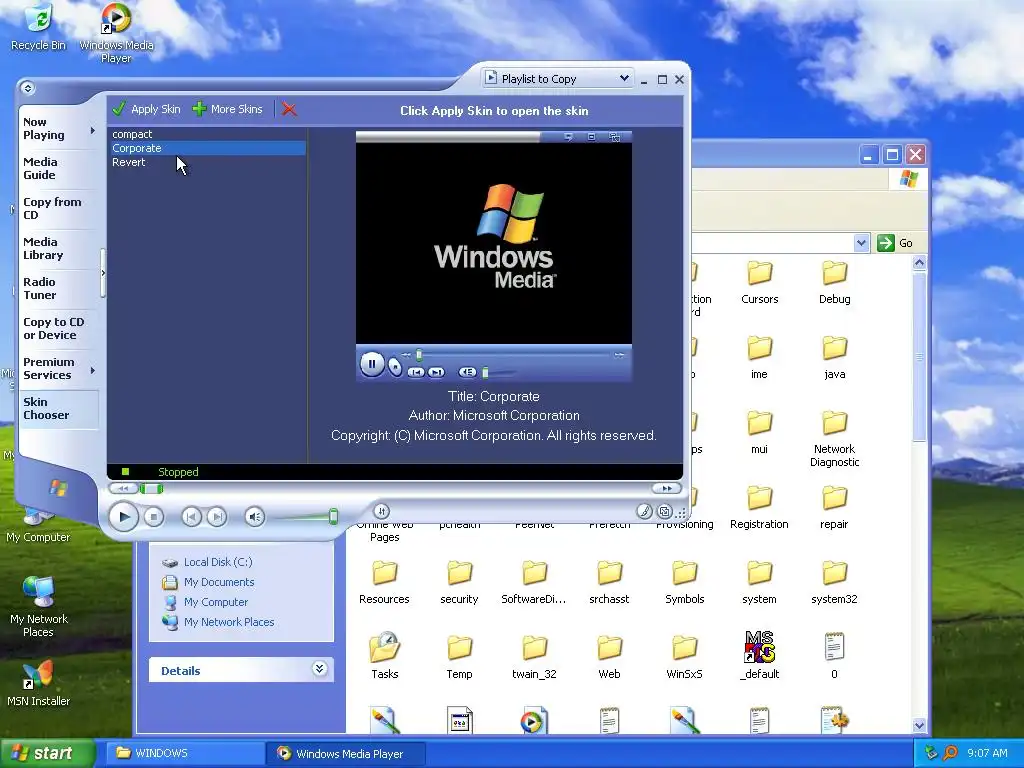This screenshot has height=768, width=1024.
Task: Select the _default MS-DOS shortcut icon
Action: [x=760, y=647]
